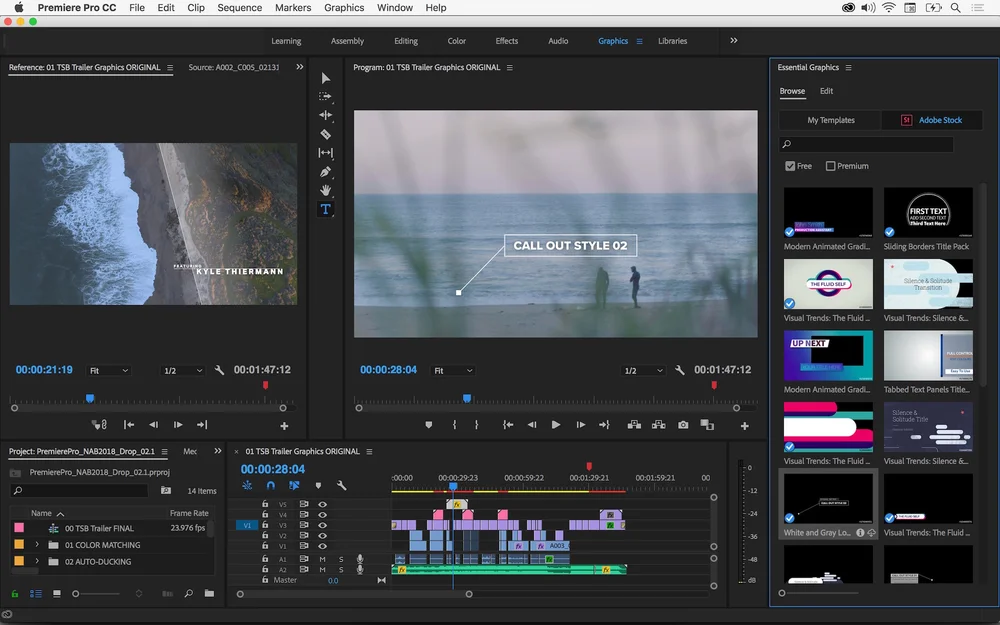Open Program monitor settings wrench

coord(680,370)
